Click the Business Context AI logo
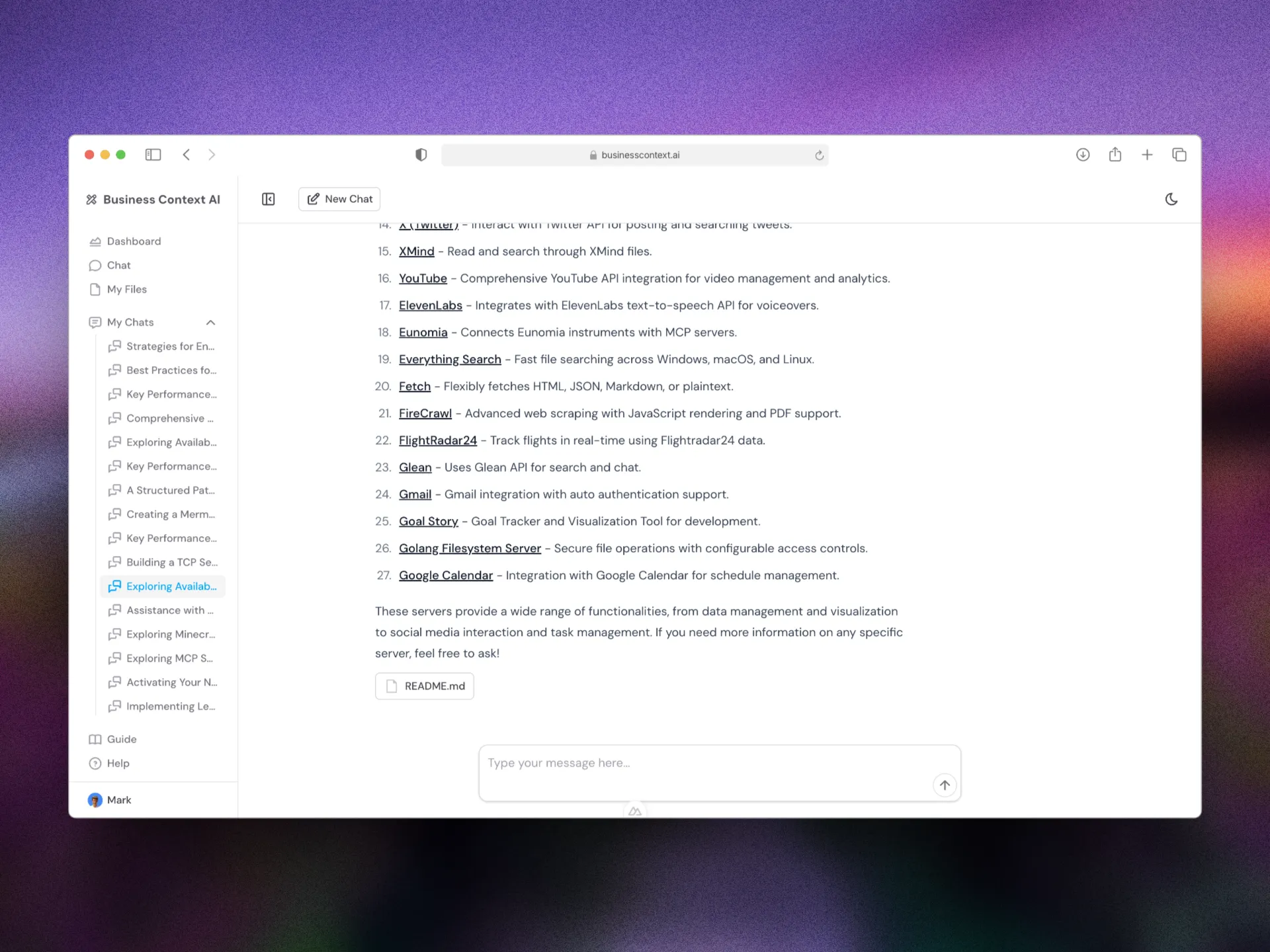The width and height of the screenshot is (1270, 952). coord(153,200)
